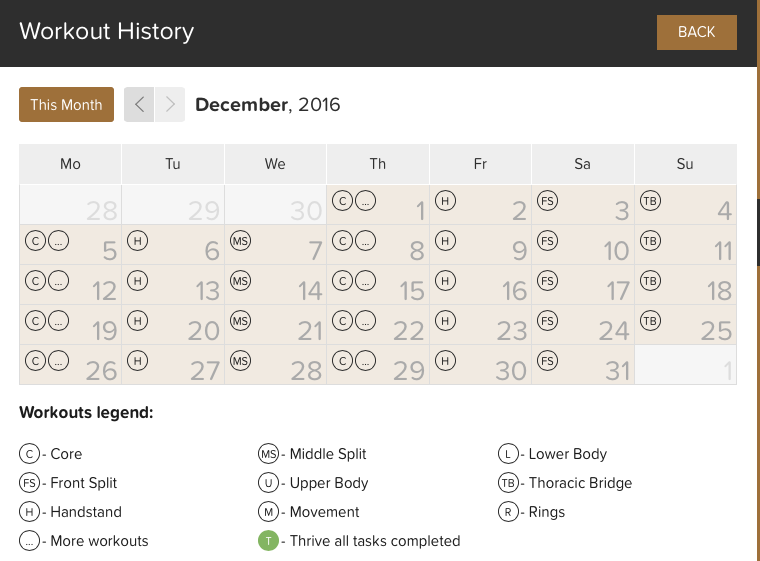
Task: Click the Upper Body legend icon
Action: (269, 483)
